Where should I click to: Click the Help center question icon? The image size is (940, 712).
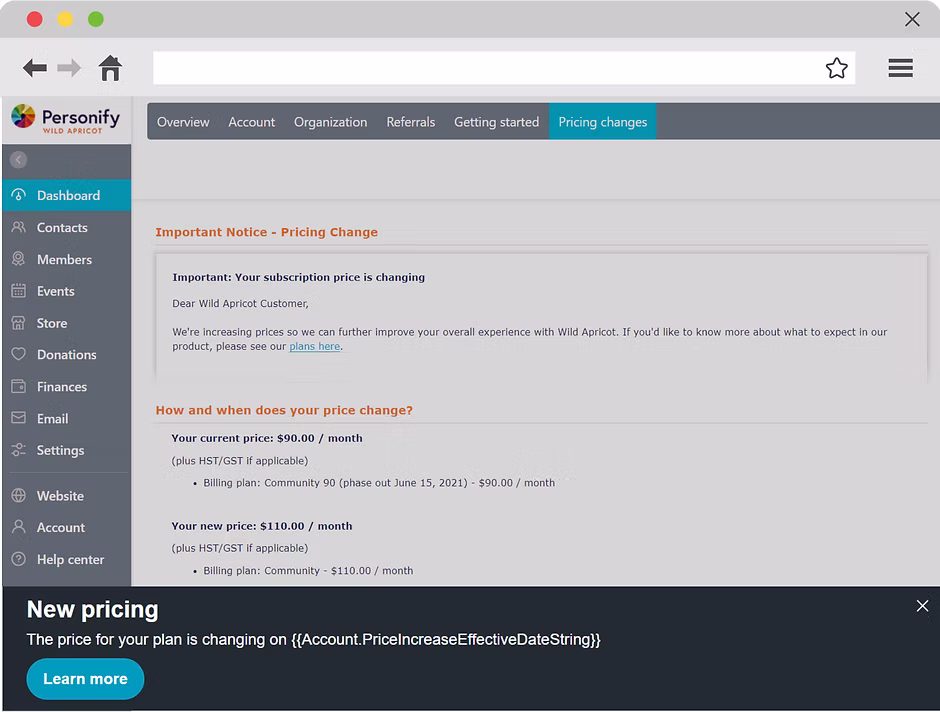tap(19, 559)
